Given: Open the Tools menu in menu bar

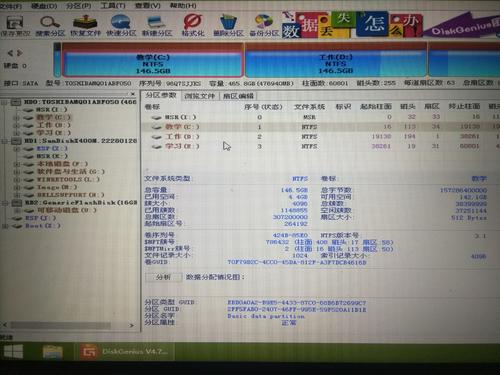Looking at the screenshot, I should click(x=114, y=5).
